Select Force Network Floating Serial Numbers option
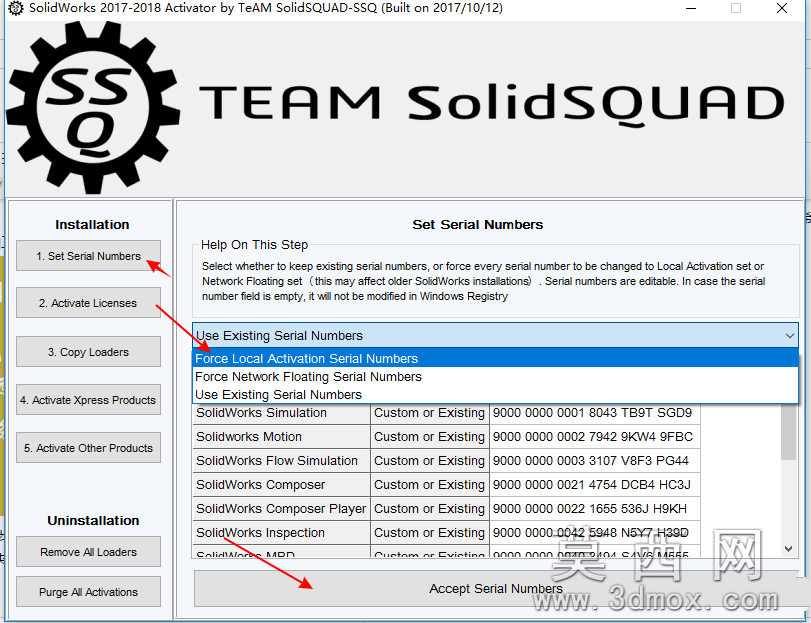Image resolution: width=811 pixels, height=623 pixels. [x=495, y=376]
